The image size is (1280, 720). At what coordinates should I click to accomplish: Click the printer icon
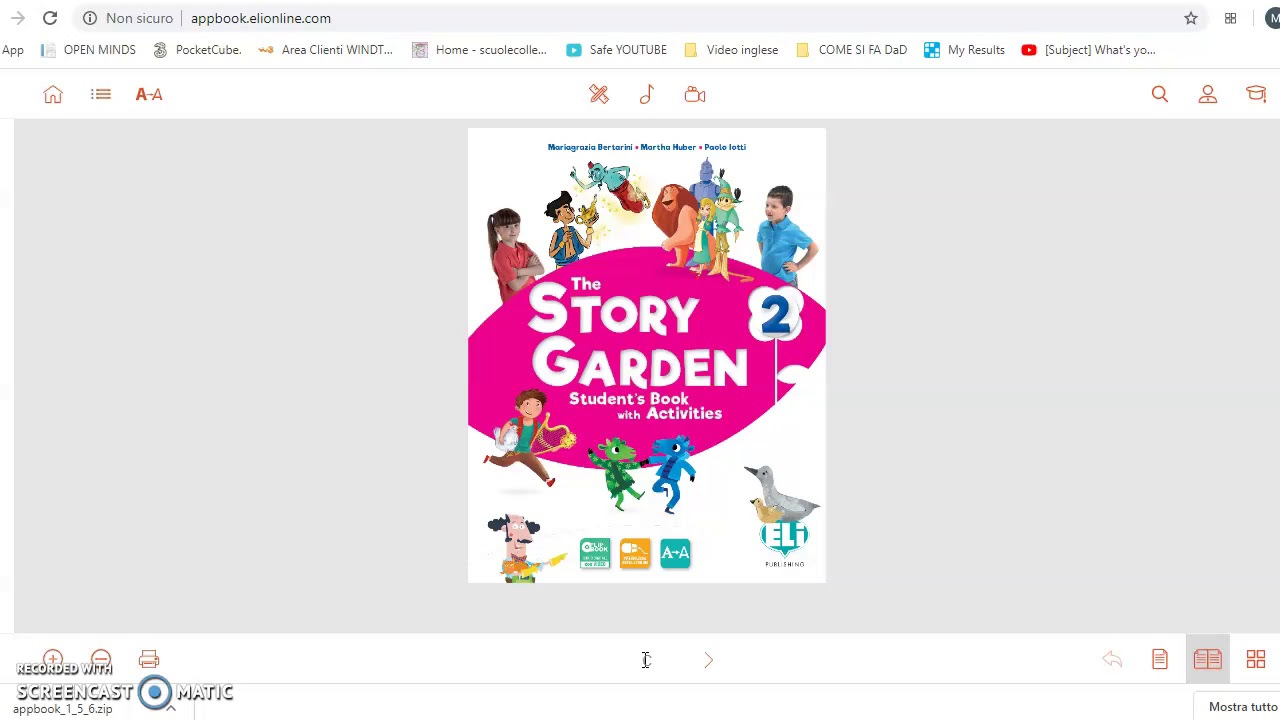pos(149,659)
